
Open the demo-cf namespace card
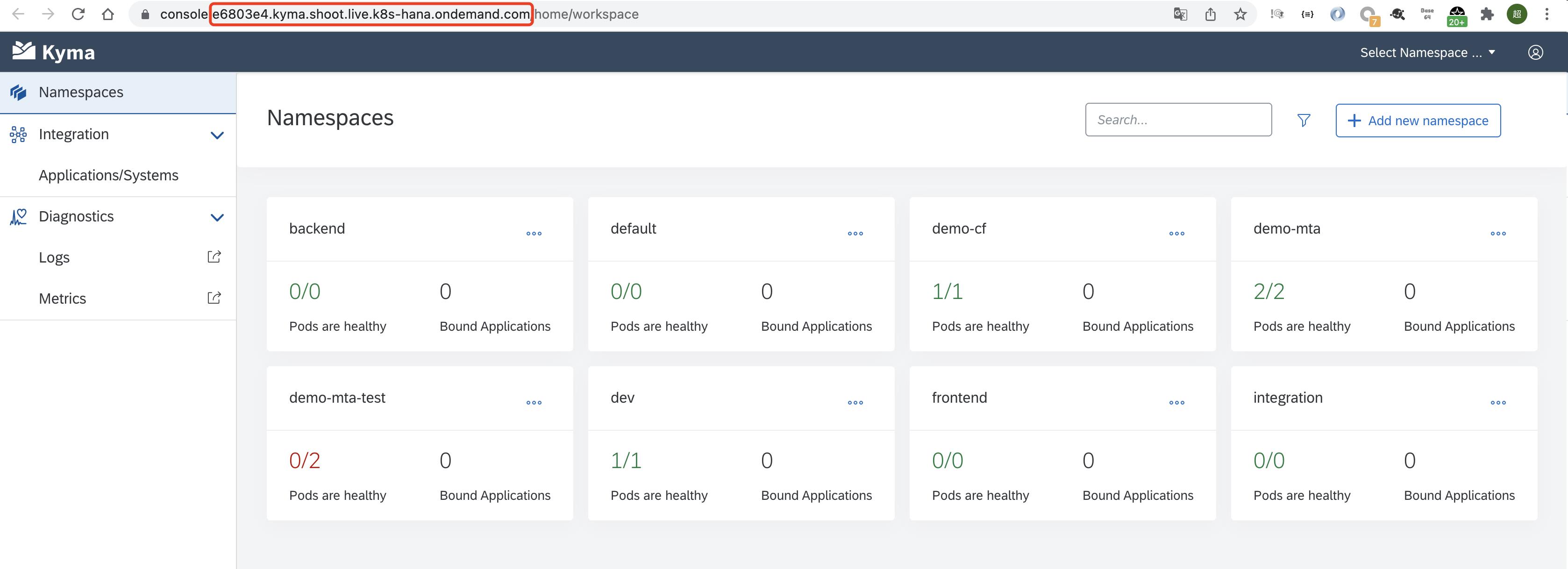pos(1062,274)
